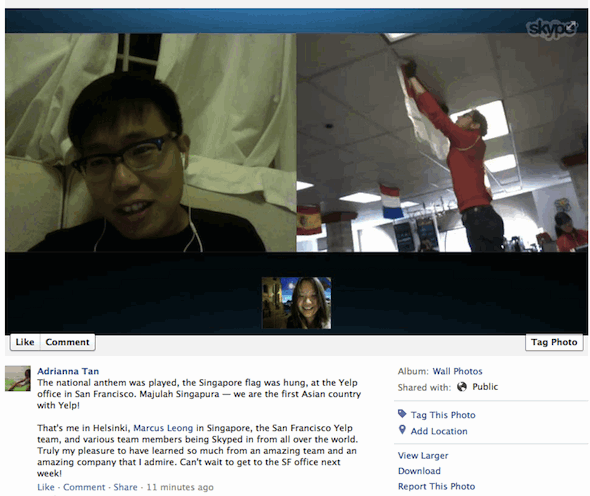
Task: Click the Add Location link
Action: pos(439,431)
